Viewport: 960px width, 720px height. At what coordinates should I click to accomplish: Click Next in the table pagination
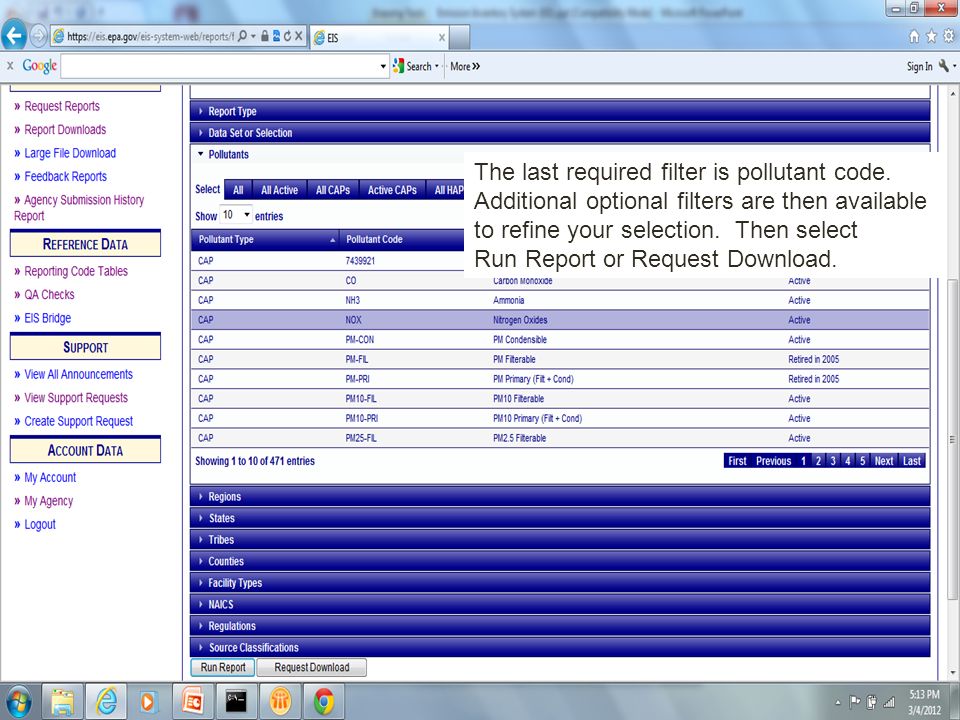pyautogui.click(x=883, y=461)
